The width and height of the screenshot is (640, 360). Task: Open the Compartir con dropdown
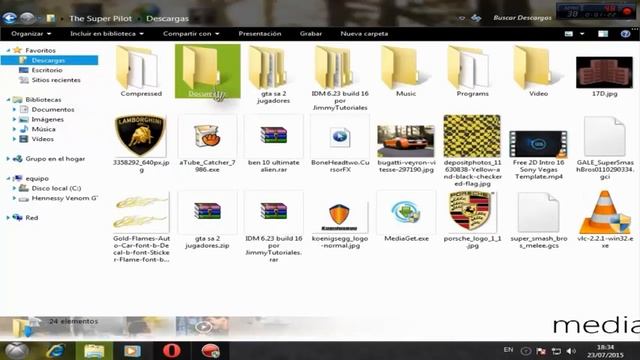coord(191,34)
